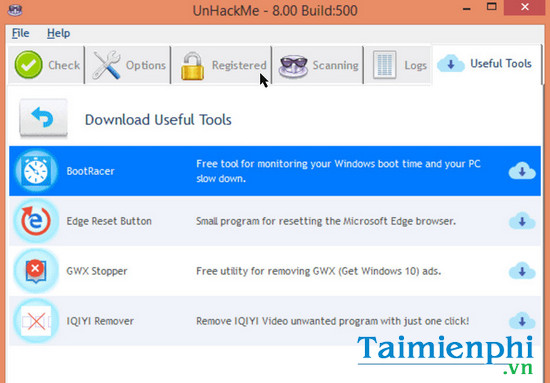The width and height of the screenshot is (550, 383).
Task: Click the cloud icon on Useful Tools tab
Action: (451, 64)
